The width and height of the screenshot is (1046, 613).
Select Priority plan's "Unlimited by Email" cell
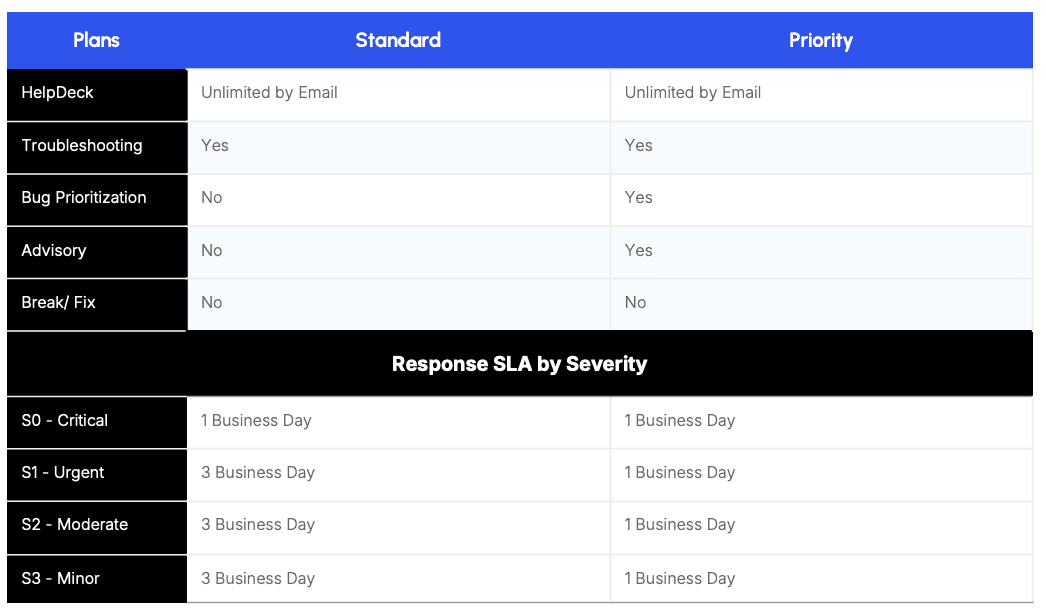tap(693, 93)
